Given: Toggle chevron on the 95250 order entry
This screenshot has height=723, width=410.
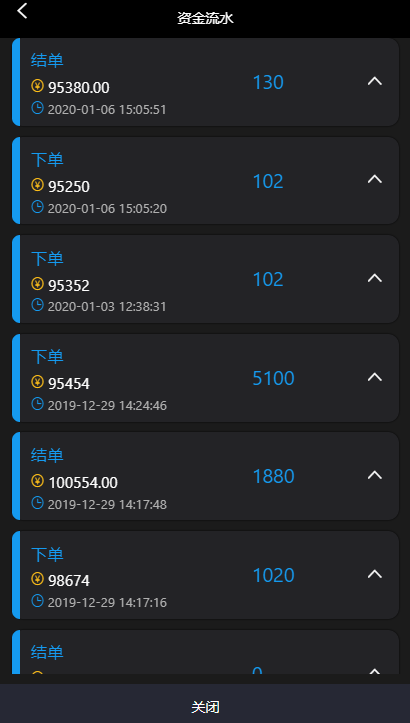Looking at the screenshot, I should click(374, 180).
